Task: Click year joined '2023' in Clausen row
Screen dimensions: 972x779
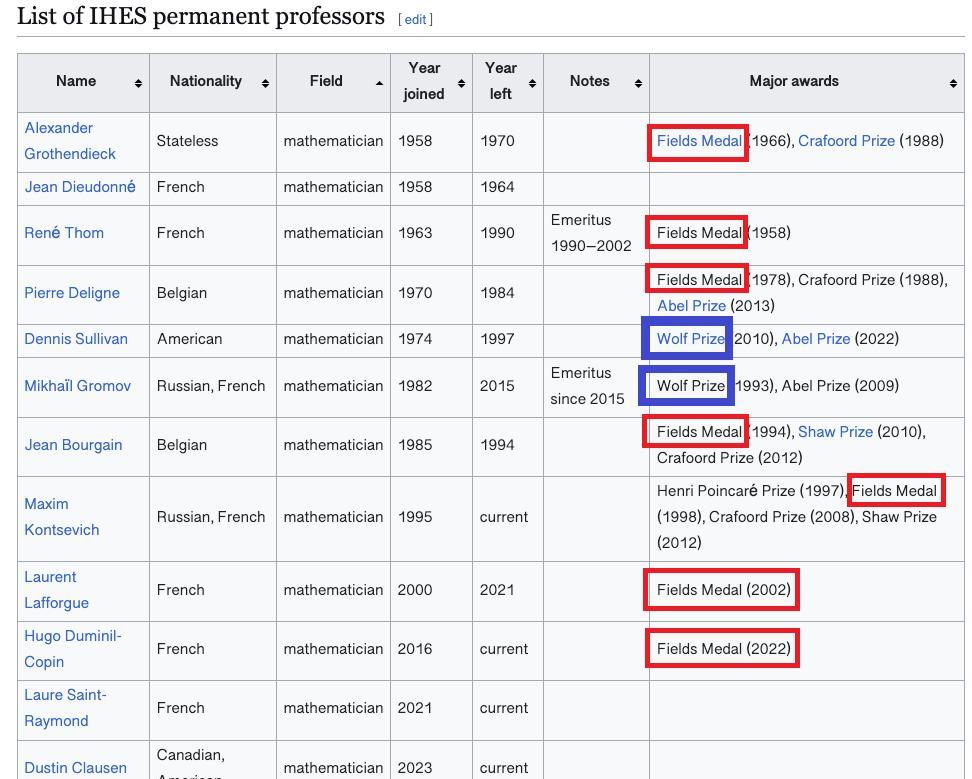Action: coord(415,768)
